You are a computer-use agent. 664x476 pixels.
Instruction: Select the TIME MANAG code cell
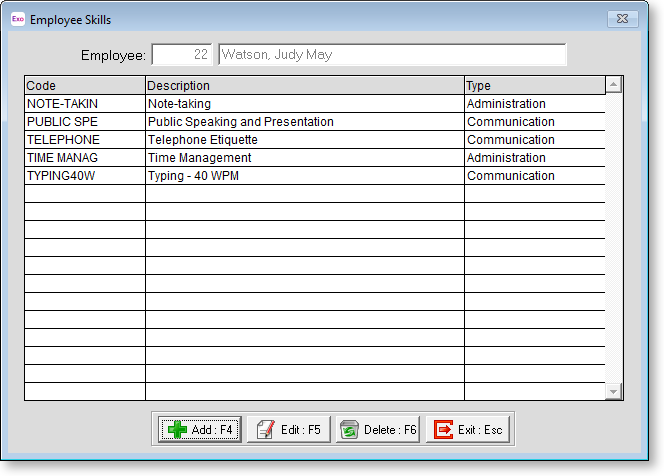pyautogui.click(x=85, y=158)
